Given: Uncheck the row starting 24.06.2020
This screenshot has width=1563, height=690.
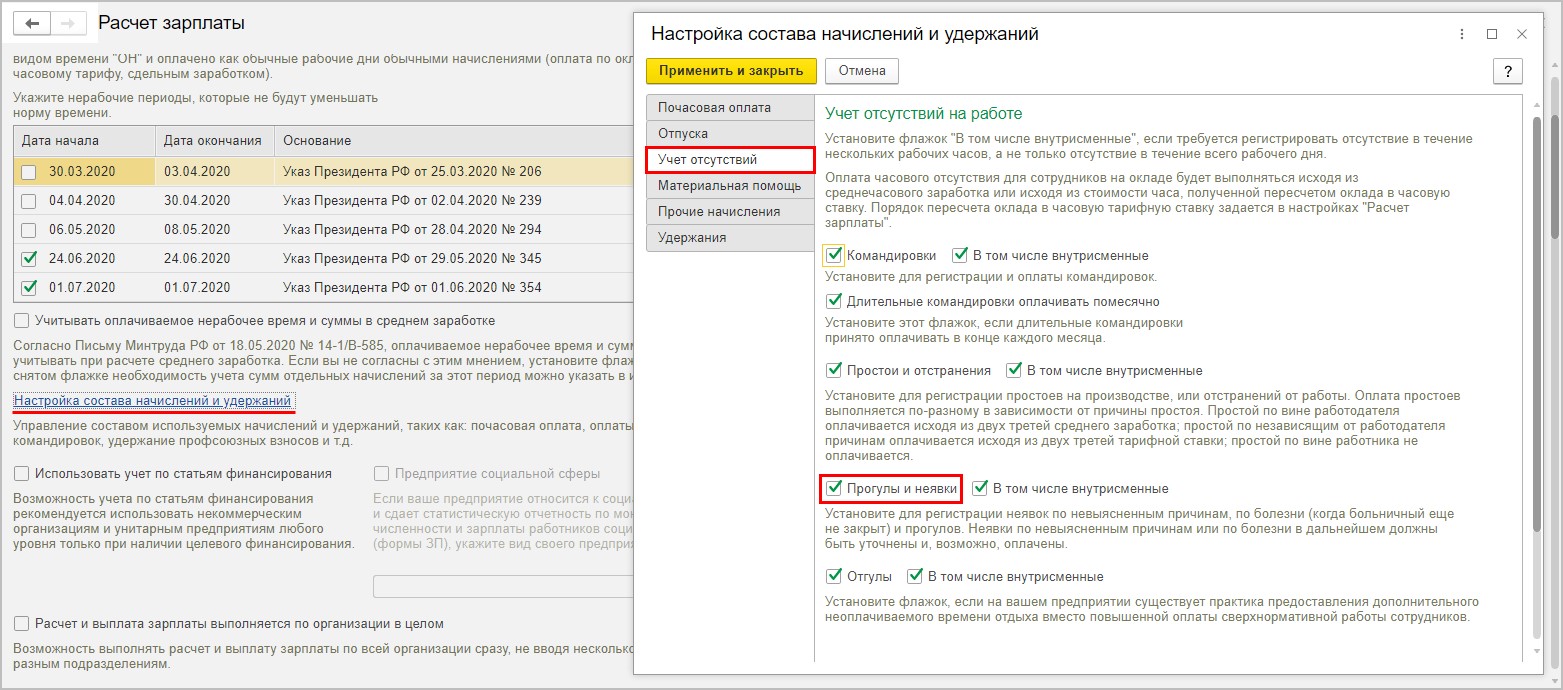Looking at the screenshot, I should 29,258.
